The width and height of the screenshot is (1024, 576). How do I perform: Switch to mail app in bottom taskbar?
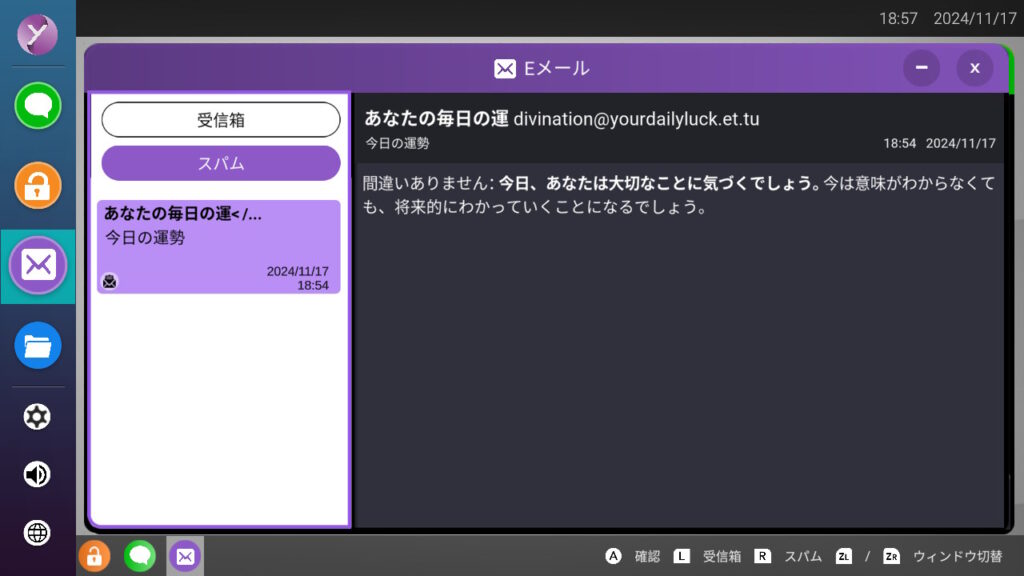pos(185,556)
